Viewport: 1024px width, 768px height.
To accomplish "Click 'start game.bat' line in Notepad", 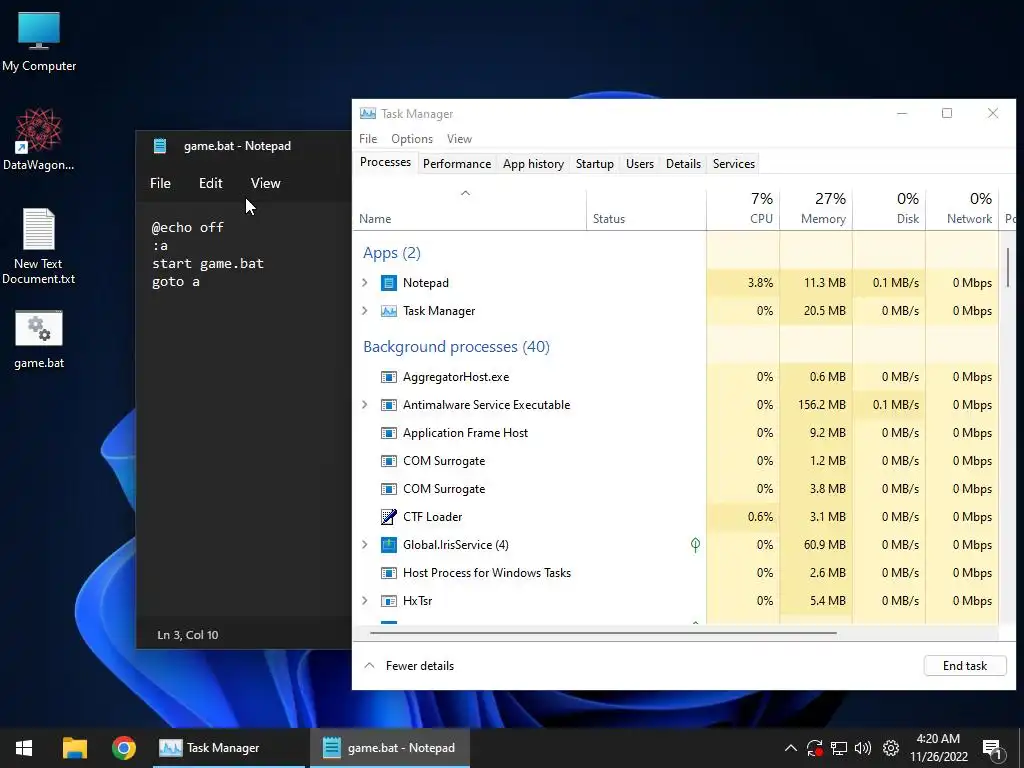I will coord(208,264).
